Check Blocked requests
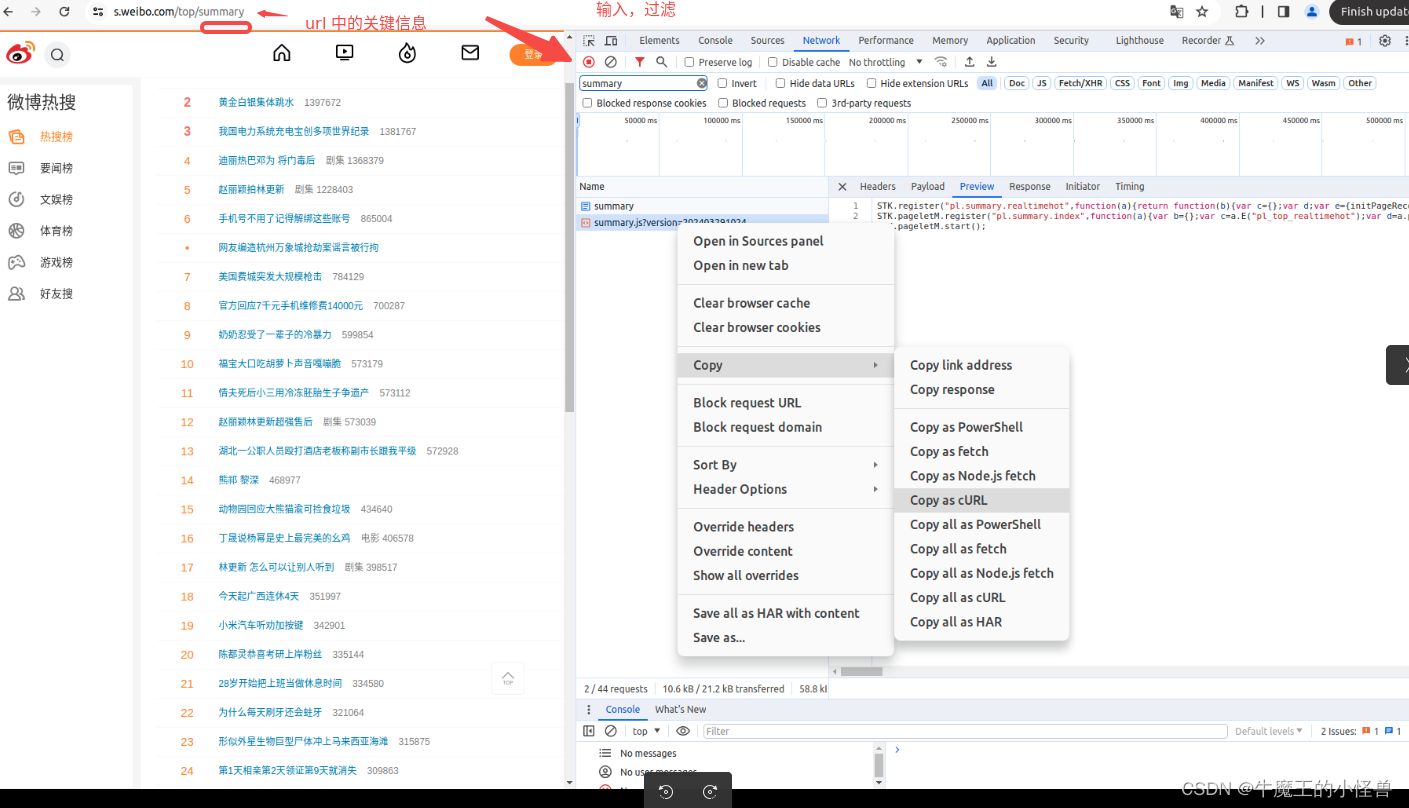Image resolution: width=1409 pixels, height=808 pixels. [723, 103]
